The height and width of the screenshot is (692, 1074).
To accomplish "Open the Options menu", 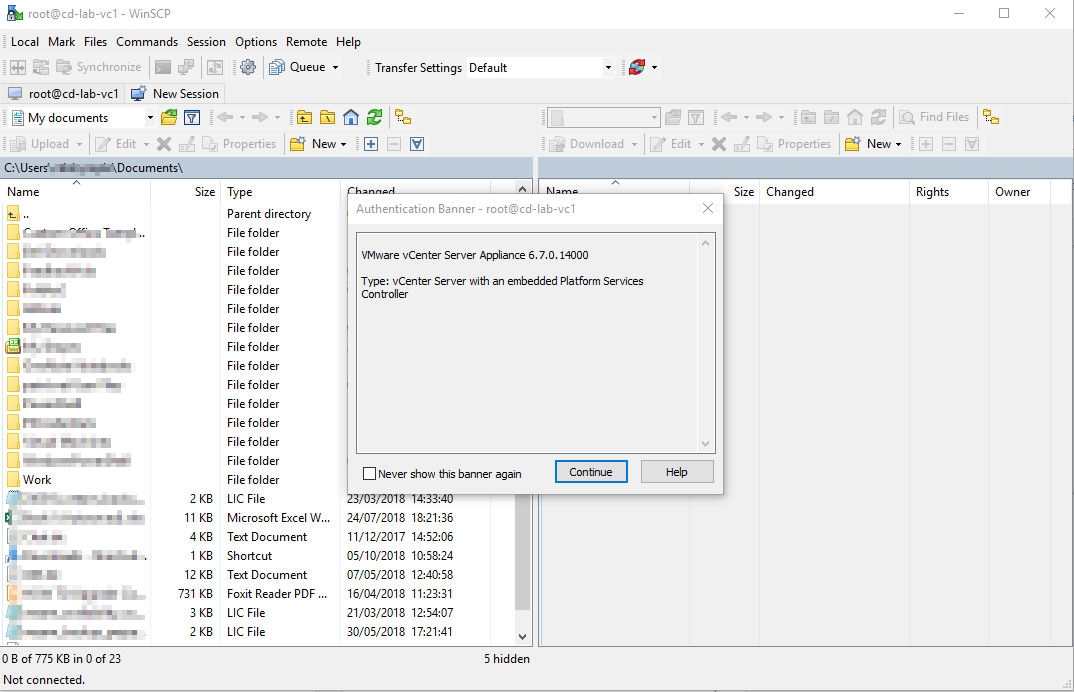I will click(255, 42).
